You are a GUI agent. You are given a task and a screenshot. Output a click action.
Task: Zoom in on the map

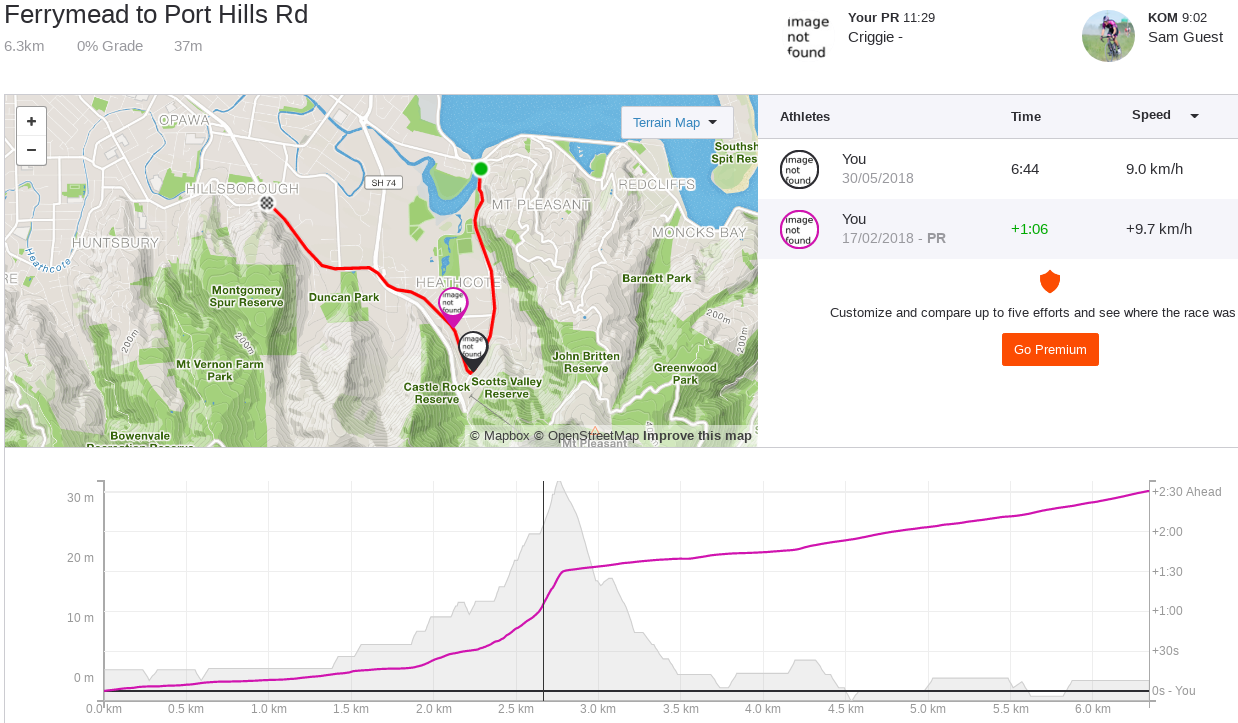coord(31,121)
